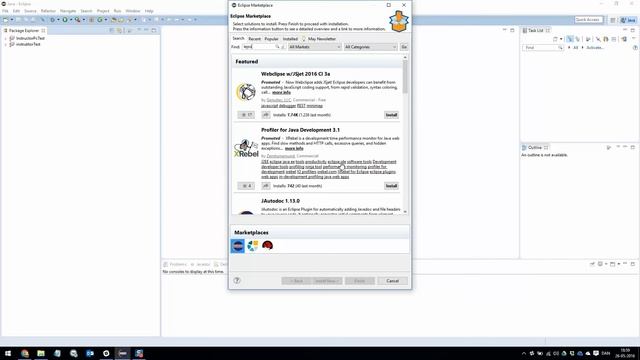Collapse All in Package Explorer
Screen dimensions: 640x360
pos(112,31)
